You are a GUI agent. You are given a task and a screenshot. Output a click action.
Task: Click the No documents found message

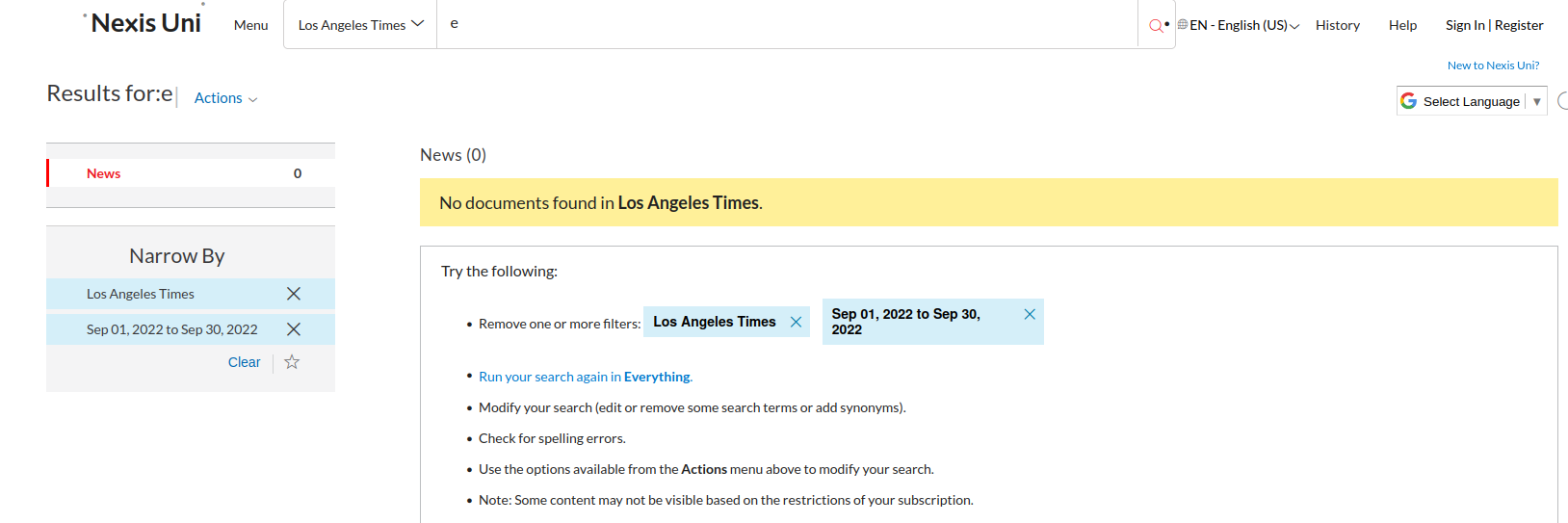click(988, 202)
